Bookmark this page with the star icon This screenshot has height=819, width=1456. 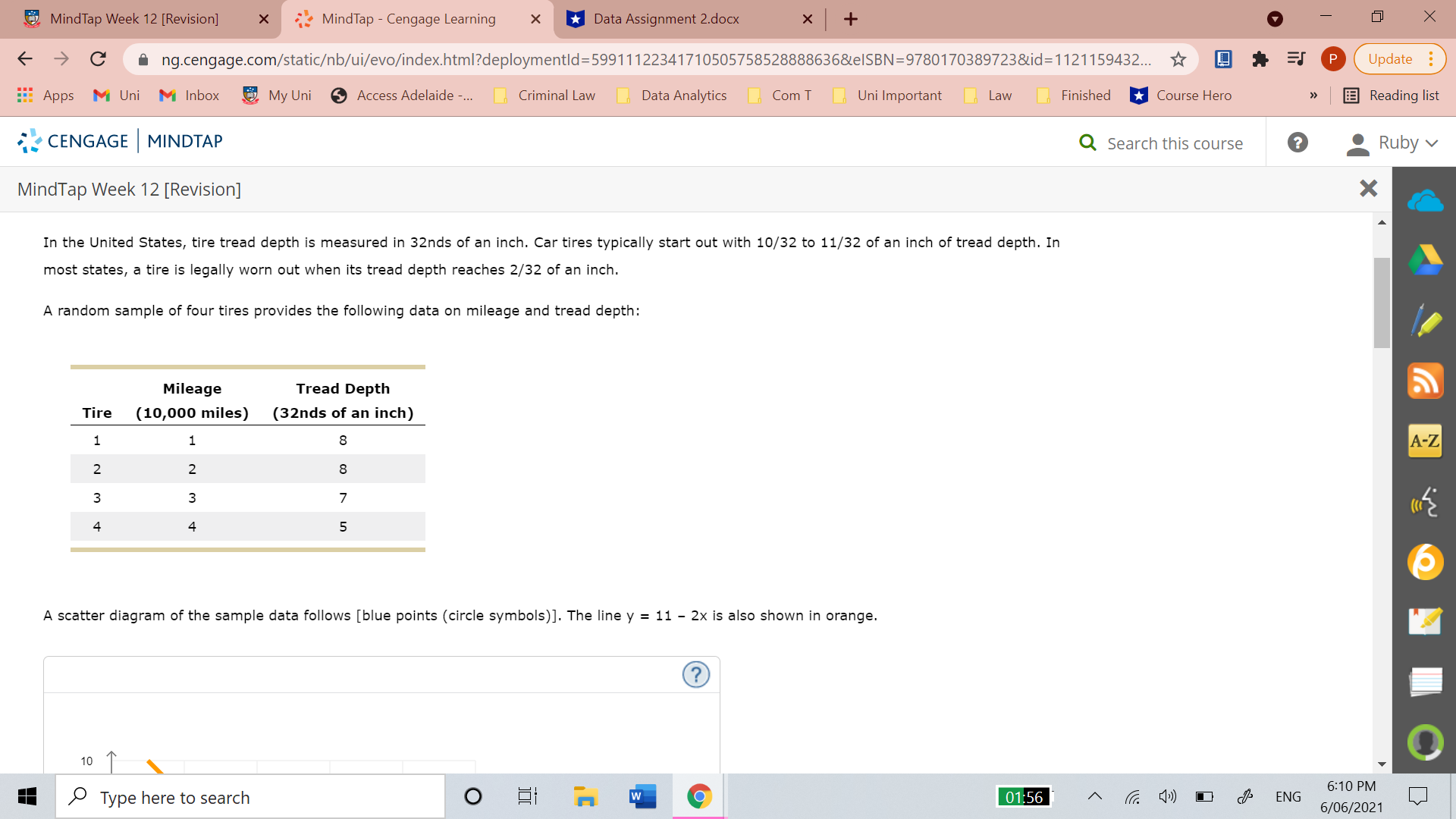pyautogui.click(x=1178, y=59)
